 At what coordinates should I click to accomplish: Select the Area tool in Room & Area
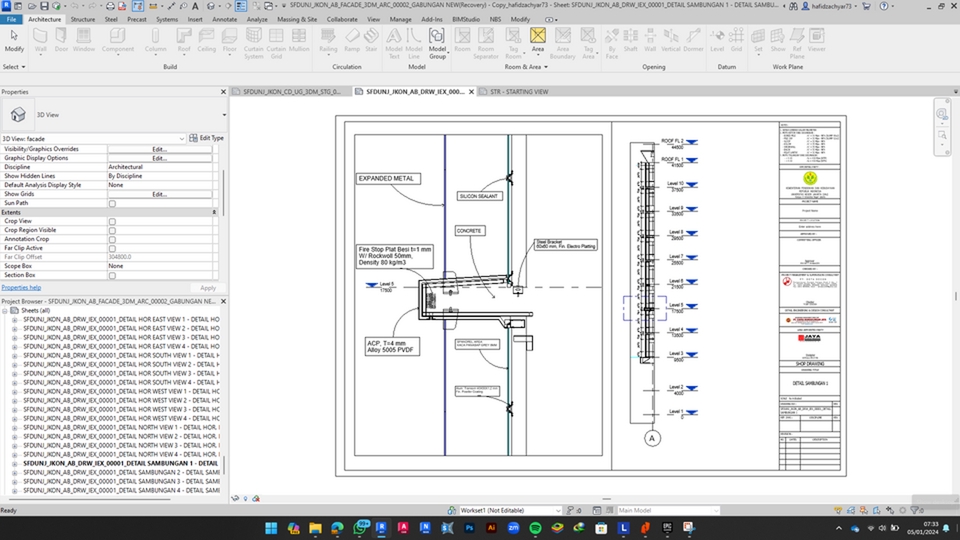tap(538, 40)
